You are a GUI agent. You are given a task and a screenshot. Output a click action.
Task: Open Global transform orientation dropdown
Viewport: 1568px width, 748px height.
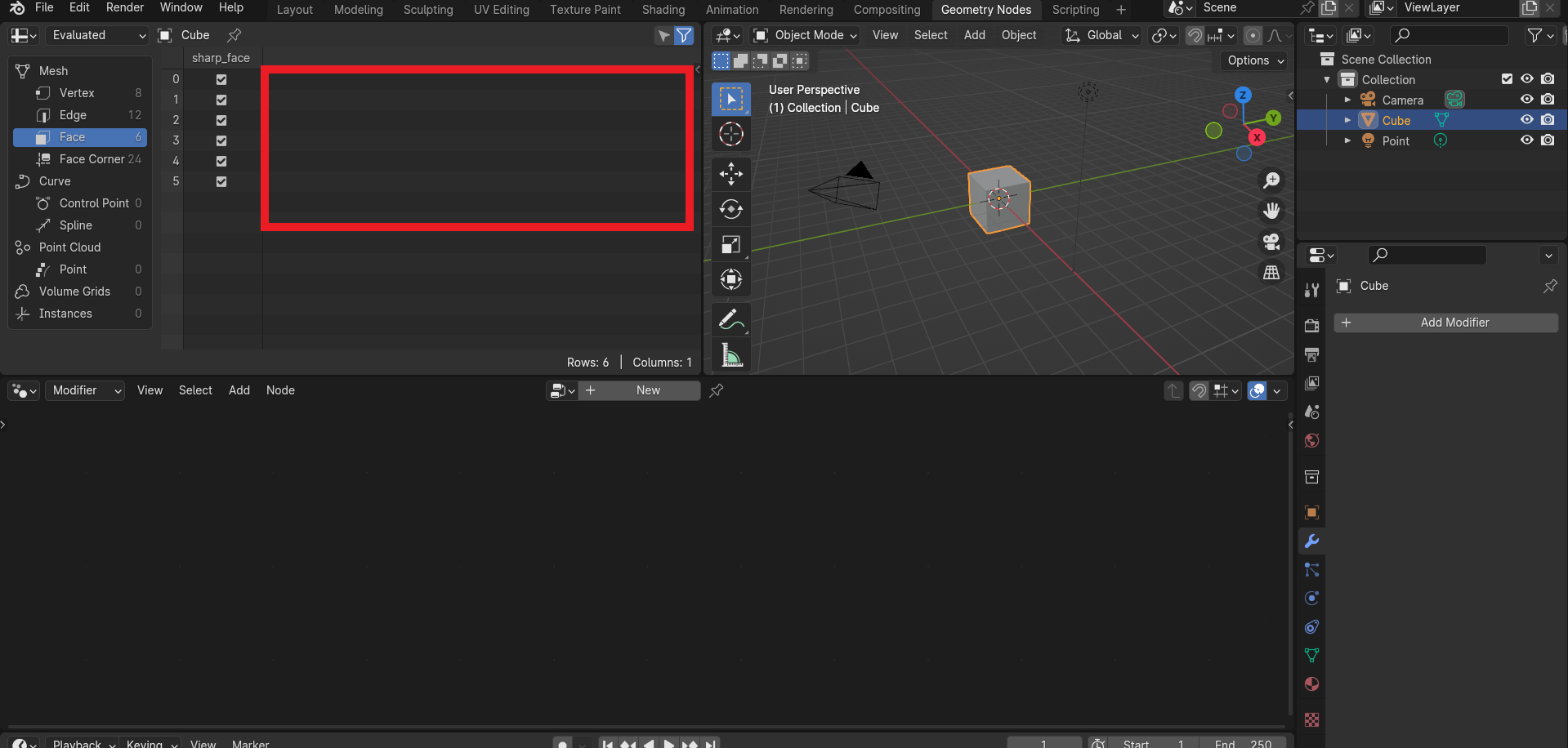(x=1101, y=35)
